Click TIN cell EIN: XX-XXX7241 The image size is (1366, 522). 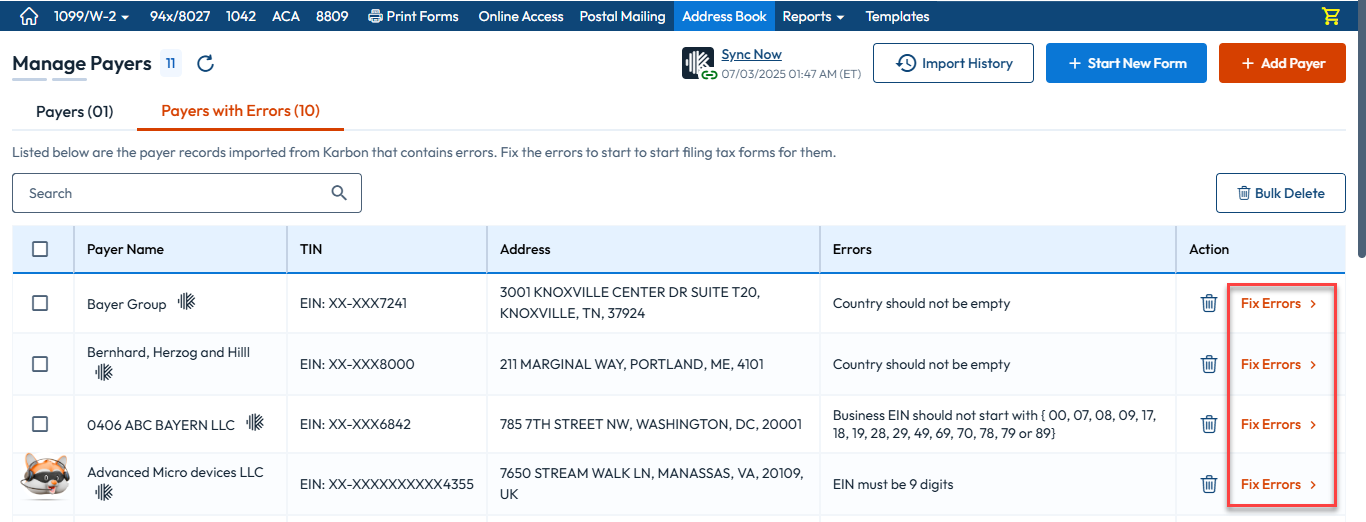tap(353, 303)
